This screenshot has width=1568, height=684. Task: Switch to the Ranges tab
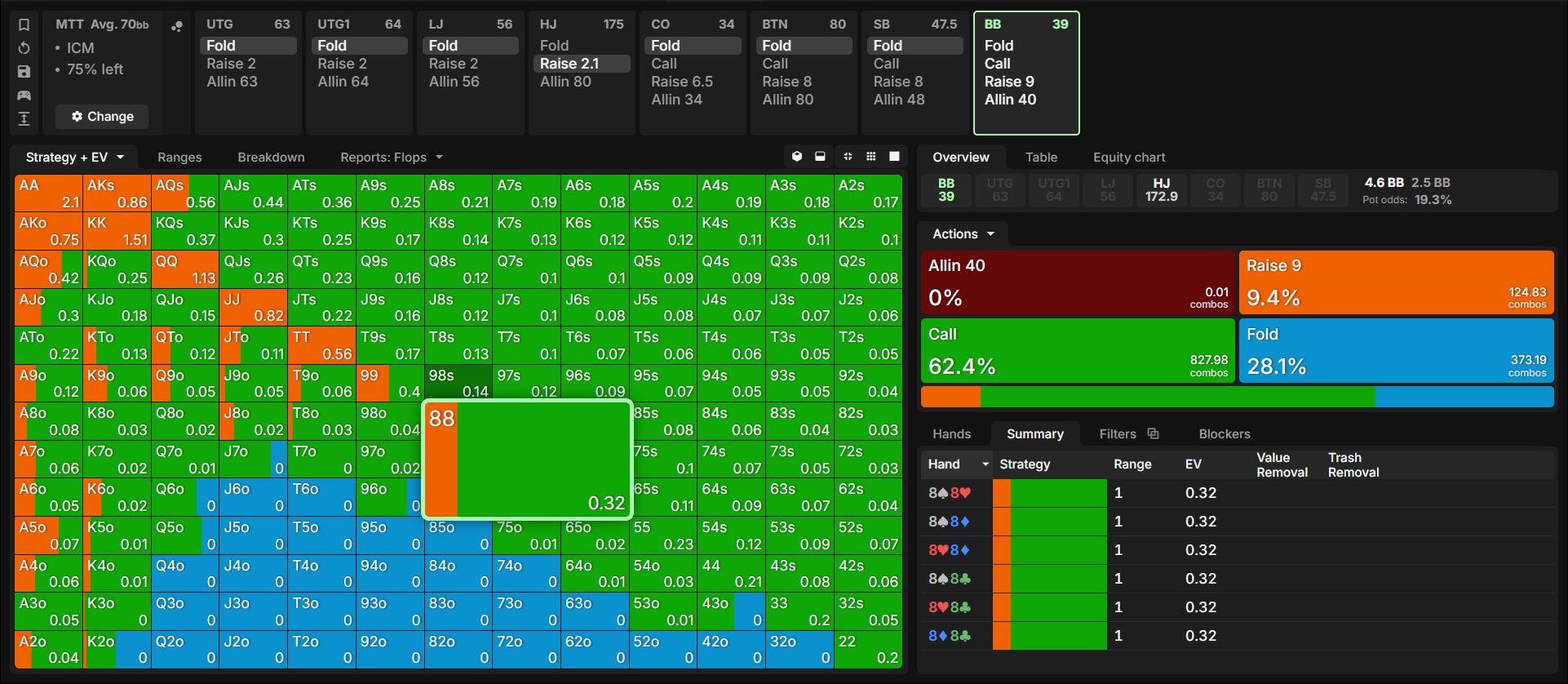pyautogui.click(x=179, y=158)
